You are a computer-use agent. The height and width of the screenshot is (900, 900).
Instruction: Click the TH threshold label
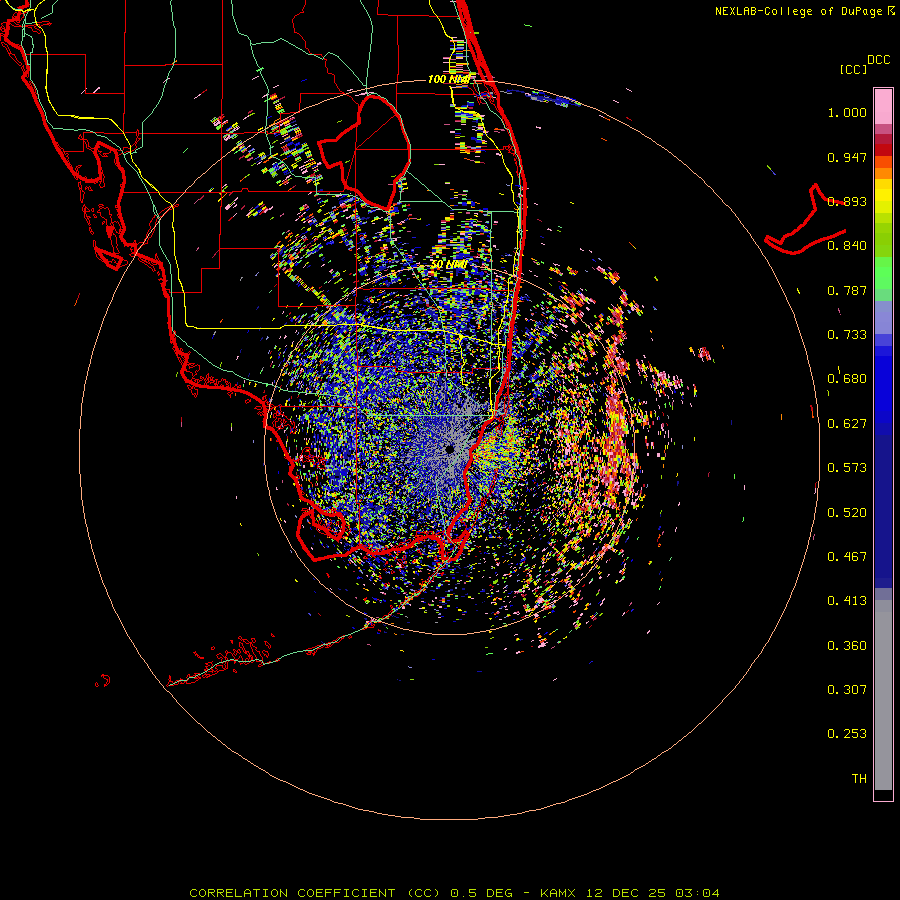point(859,779)
